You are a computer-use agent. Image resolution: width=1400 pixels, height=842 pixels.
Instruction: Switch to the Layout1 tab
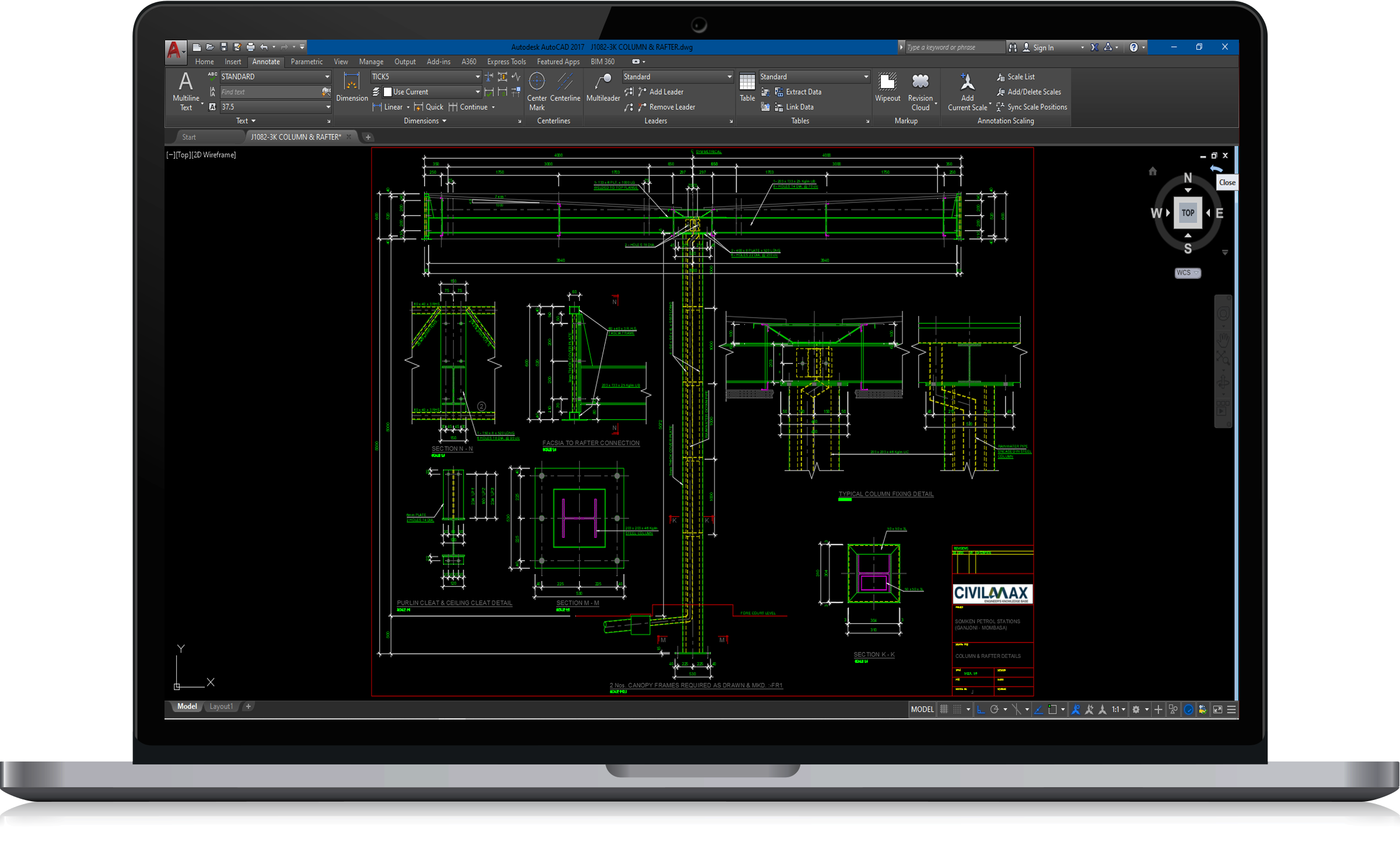click(x=221, y=707)
